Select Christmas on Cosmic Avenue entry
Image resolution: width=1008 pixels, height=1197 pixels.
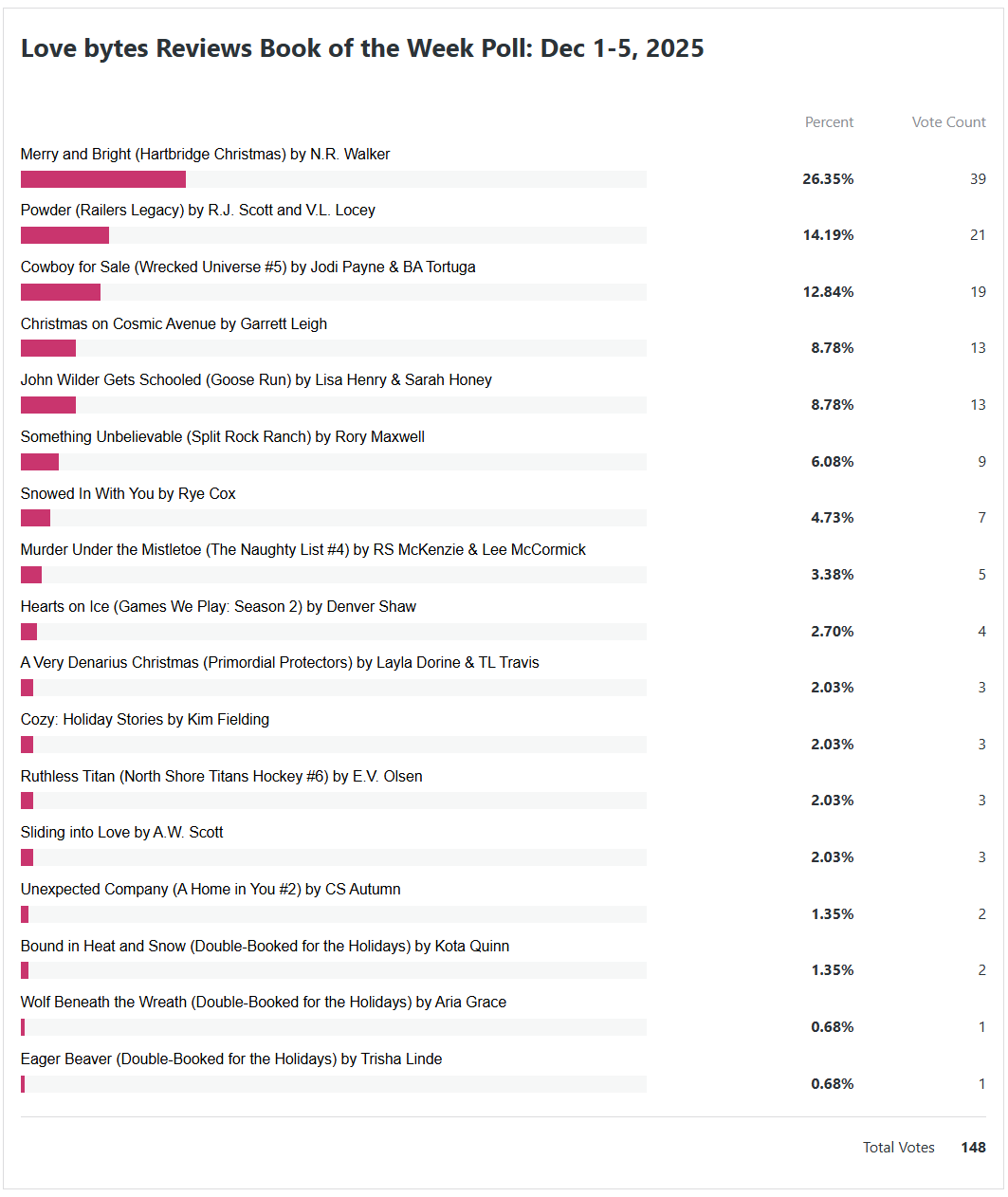pyautogui.click(x=174, y=323)
